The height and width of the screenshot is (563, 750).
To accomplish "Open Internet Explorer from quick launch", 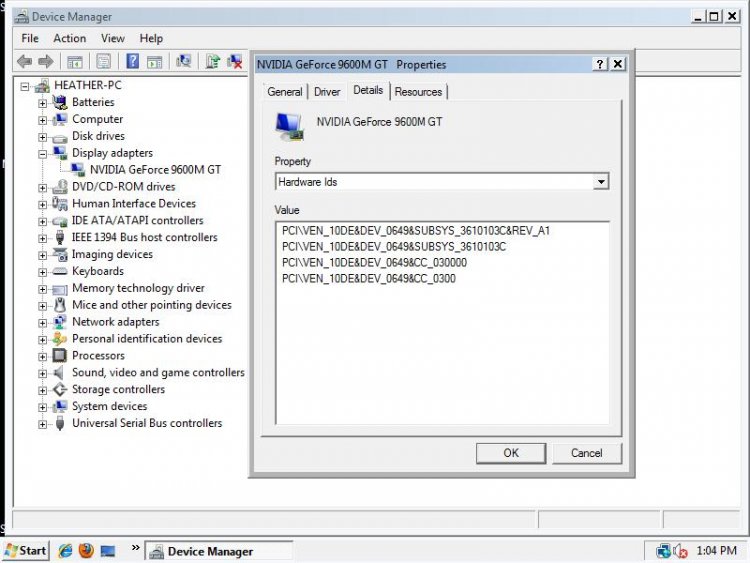I will pos(65,551).
